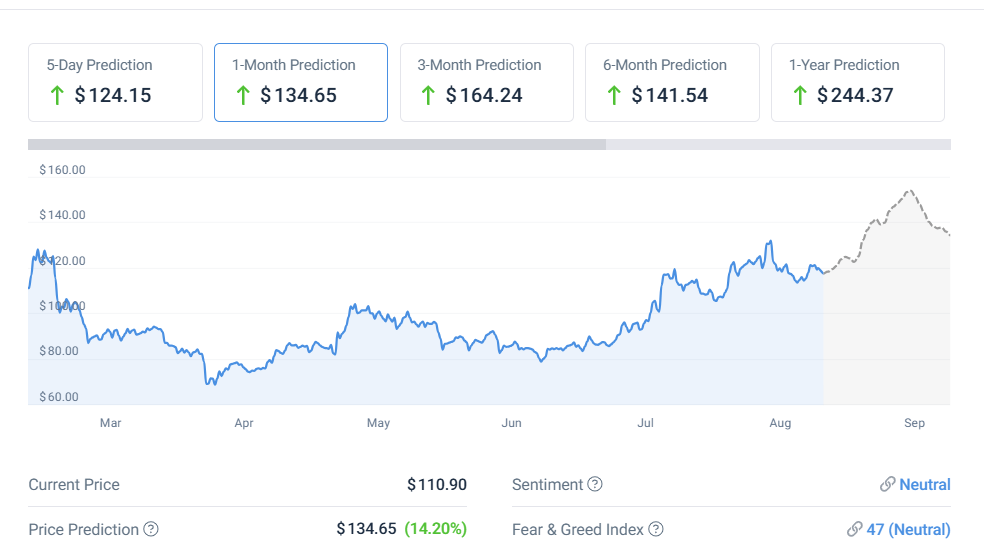
Task: Click the May label on time axis
Action: [x=378, y=423]
